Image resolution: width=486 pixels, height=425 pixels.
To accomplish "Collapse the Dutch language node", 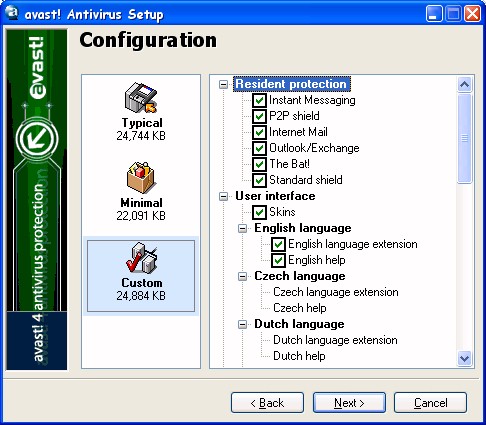I will [242, 324].
